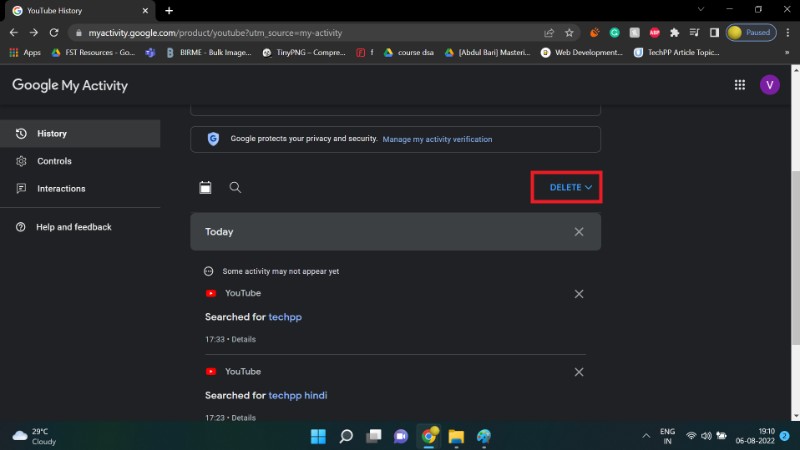Open the Google apps grid
This screenshot has height=450, width=800.
pos(739,86)
